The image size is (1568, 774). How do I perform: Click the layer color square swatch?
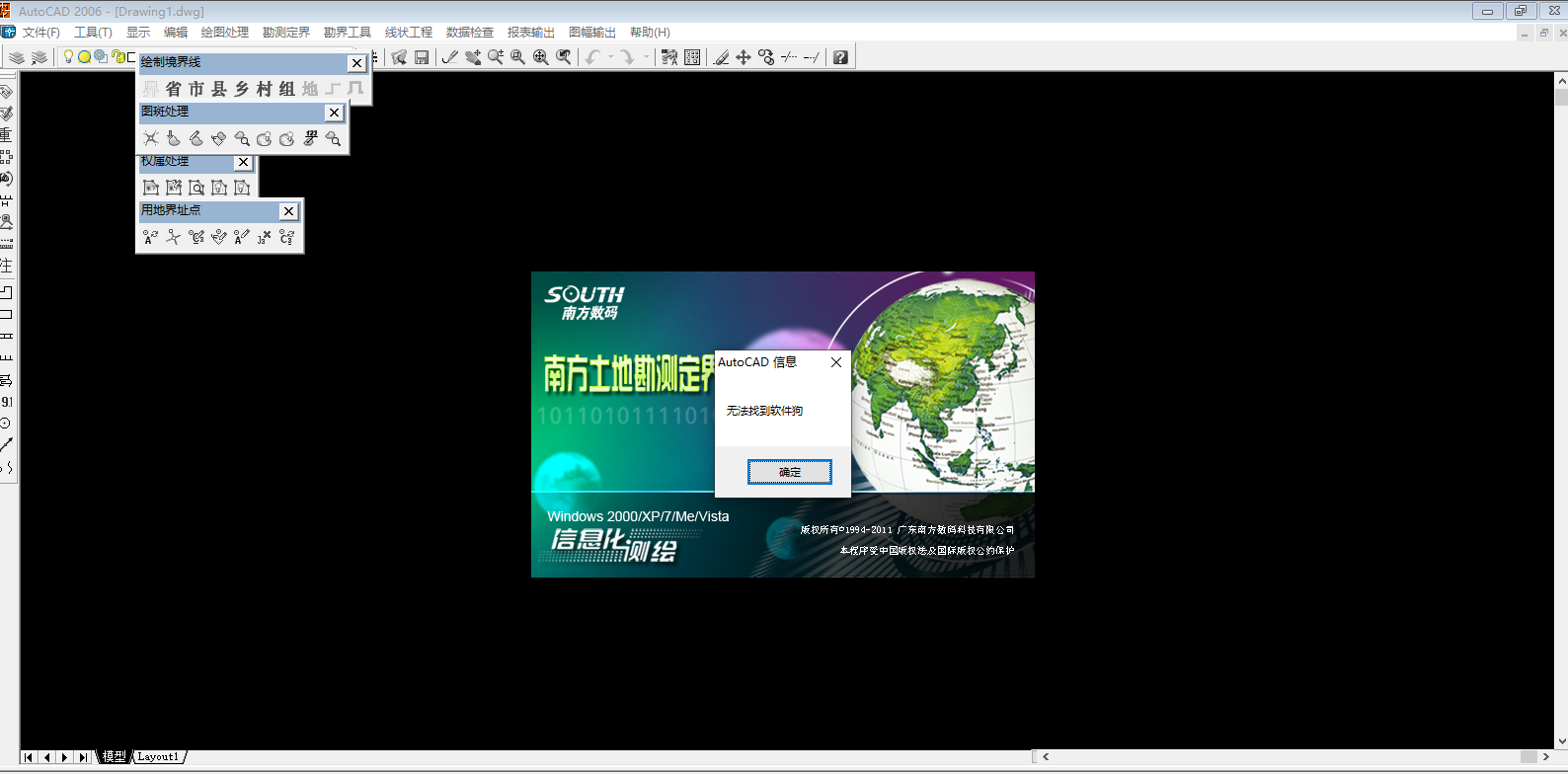(130, 57)
